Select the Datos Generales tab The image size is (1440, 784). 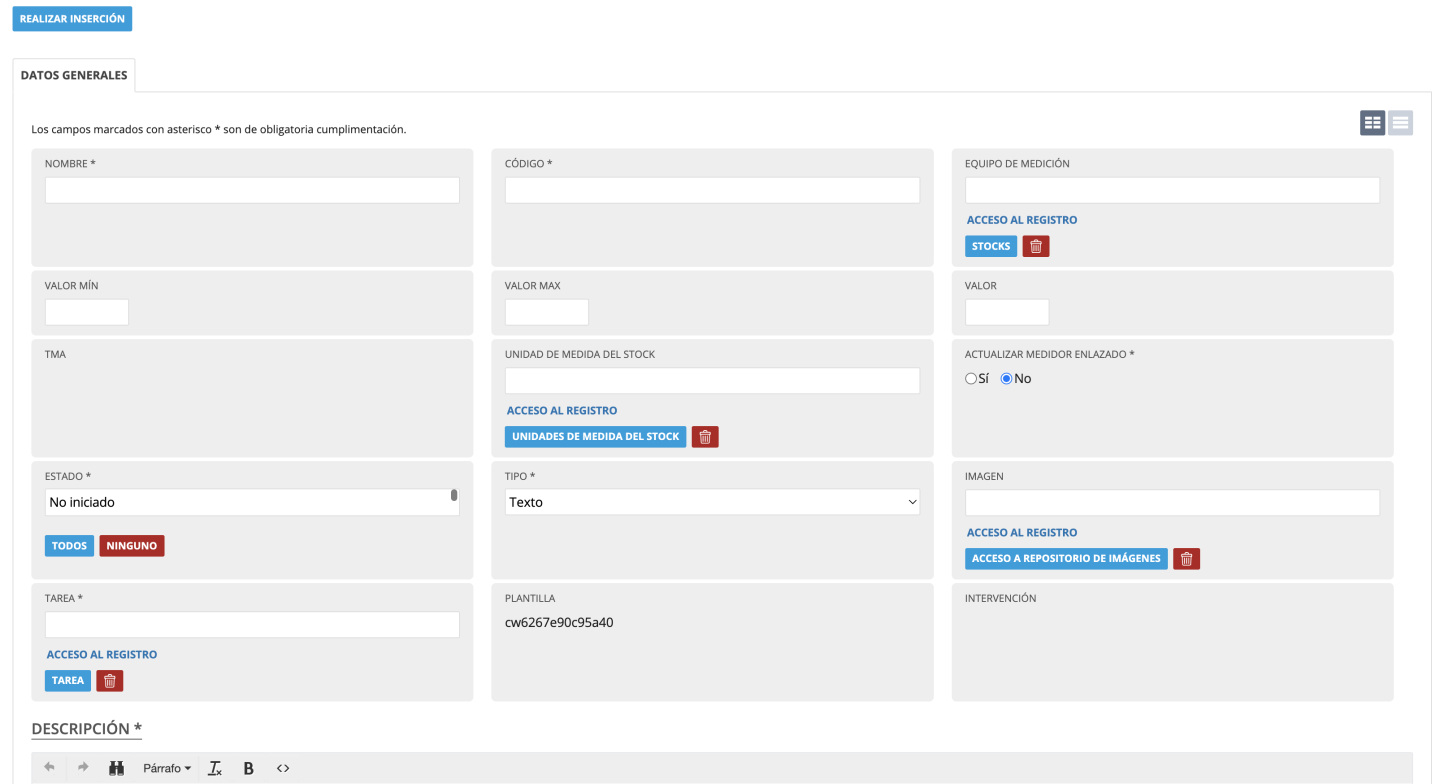point(74,75)
